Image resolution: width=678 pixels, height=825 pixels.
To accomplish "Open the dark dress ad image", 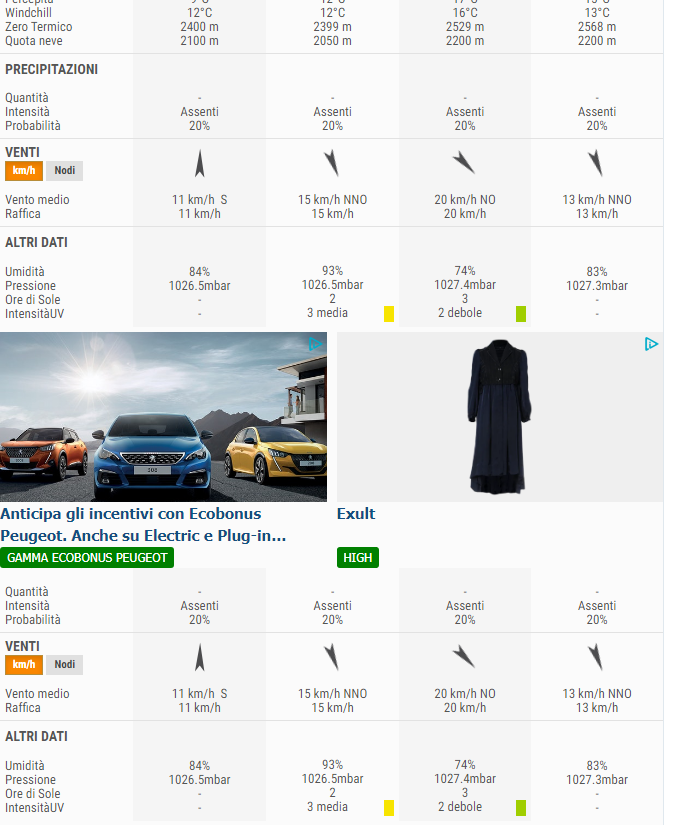I will point(500,417).
